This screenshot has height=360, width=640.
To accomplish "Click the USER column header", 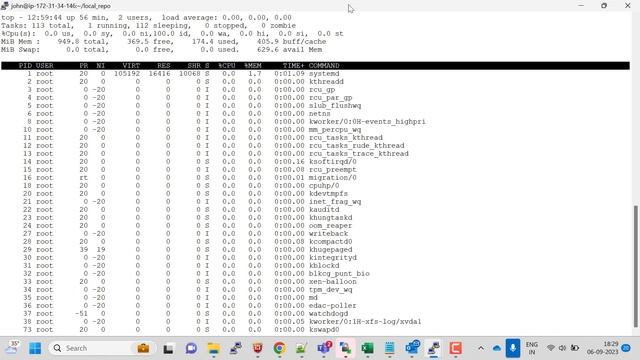I will pos(44,66).
